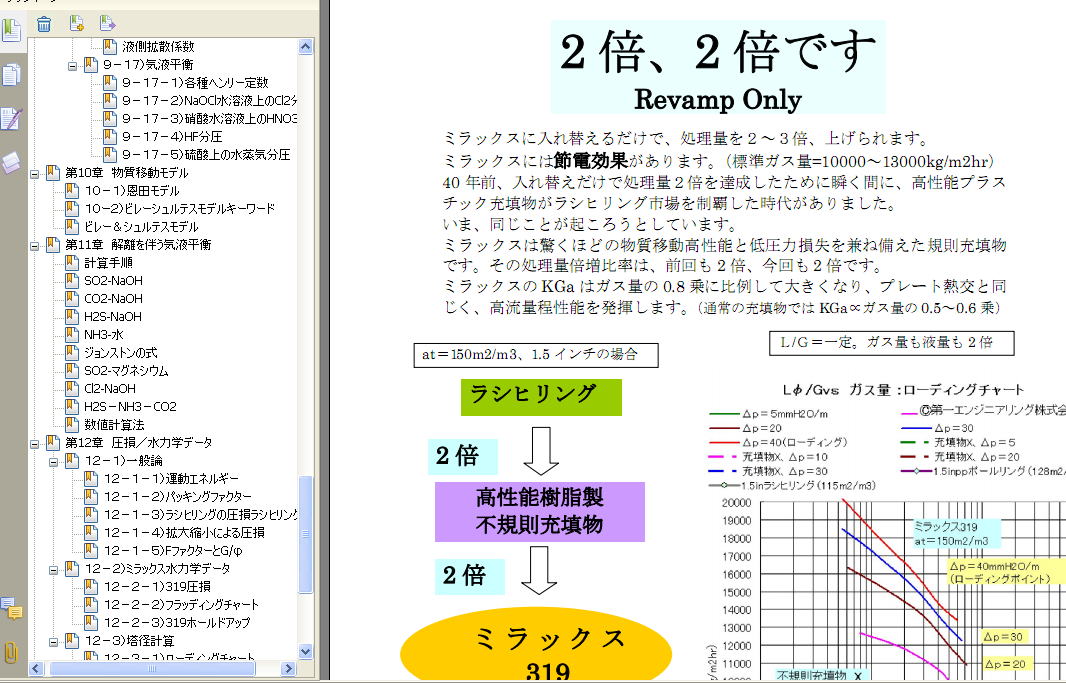Image resolution: width=1066 pixels, height=683 pixels.
Task: Open bookmark NH3-水
Action: coord(104,334)
